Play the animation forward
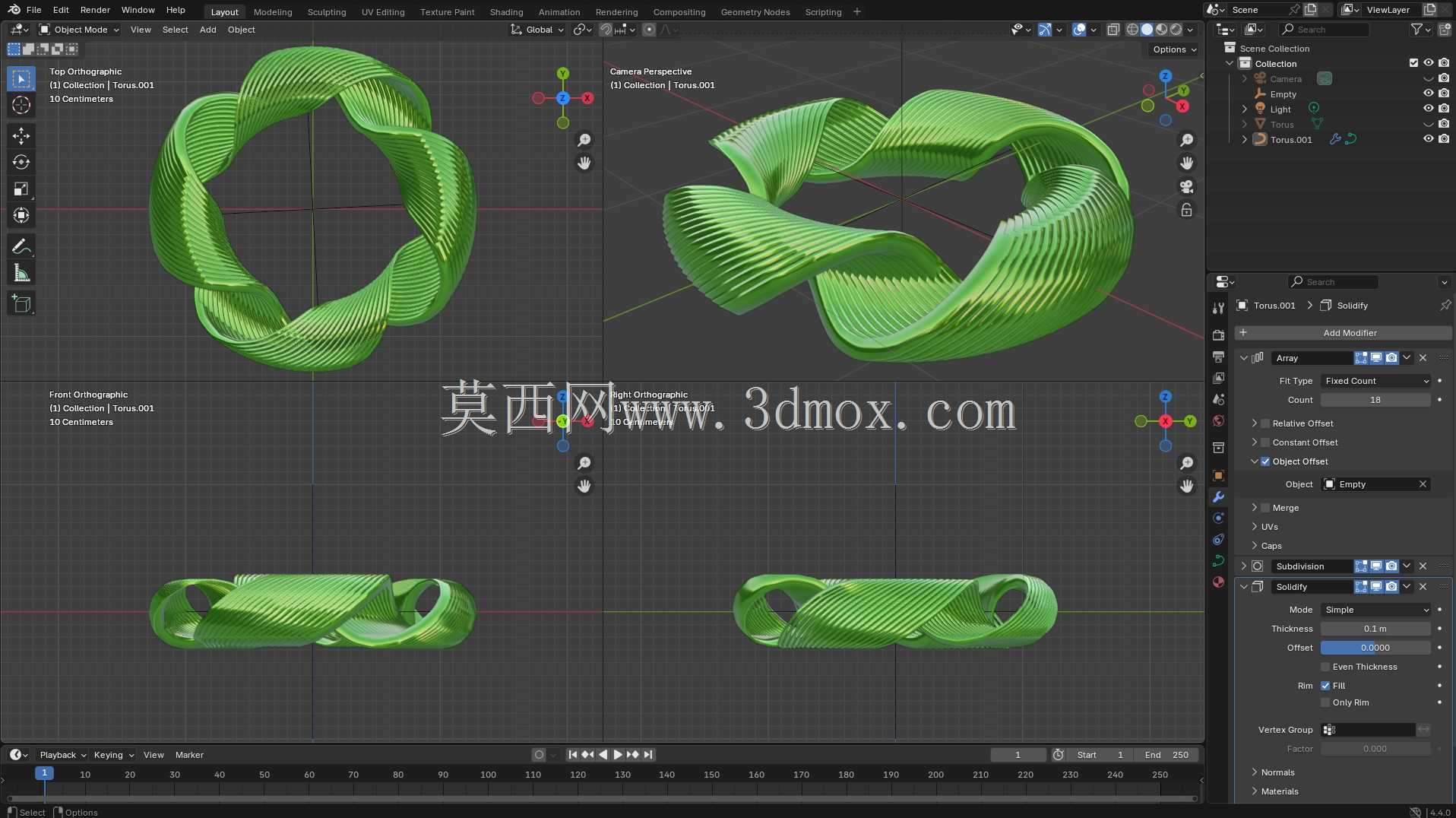 click(x=618, y=755)
